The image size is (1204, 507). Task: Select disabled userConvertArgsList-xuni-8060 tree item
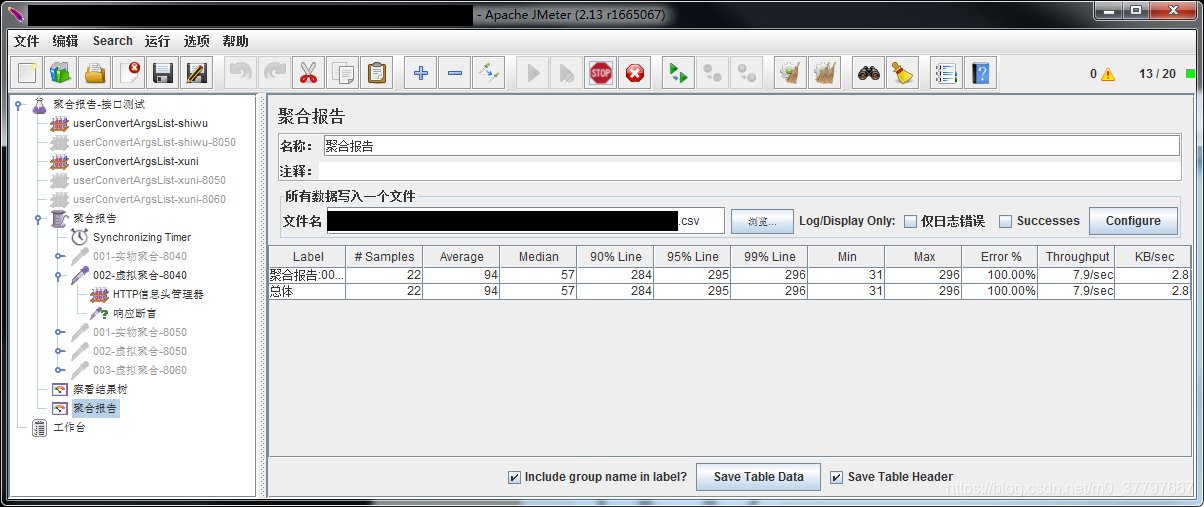tap(149, 199)
